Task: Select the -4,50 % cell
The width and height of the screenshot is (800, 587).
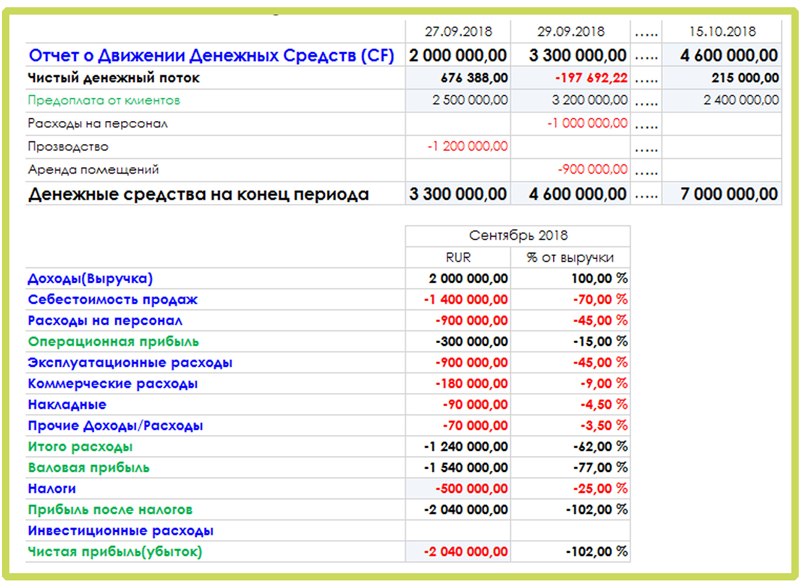Action: click(570, 404)
